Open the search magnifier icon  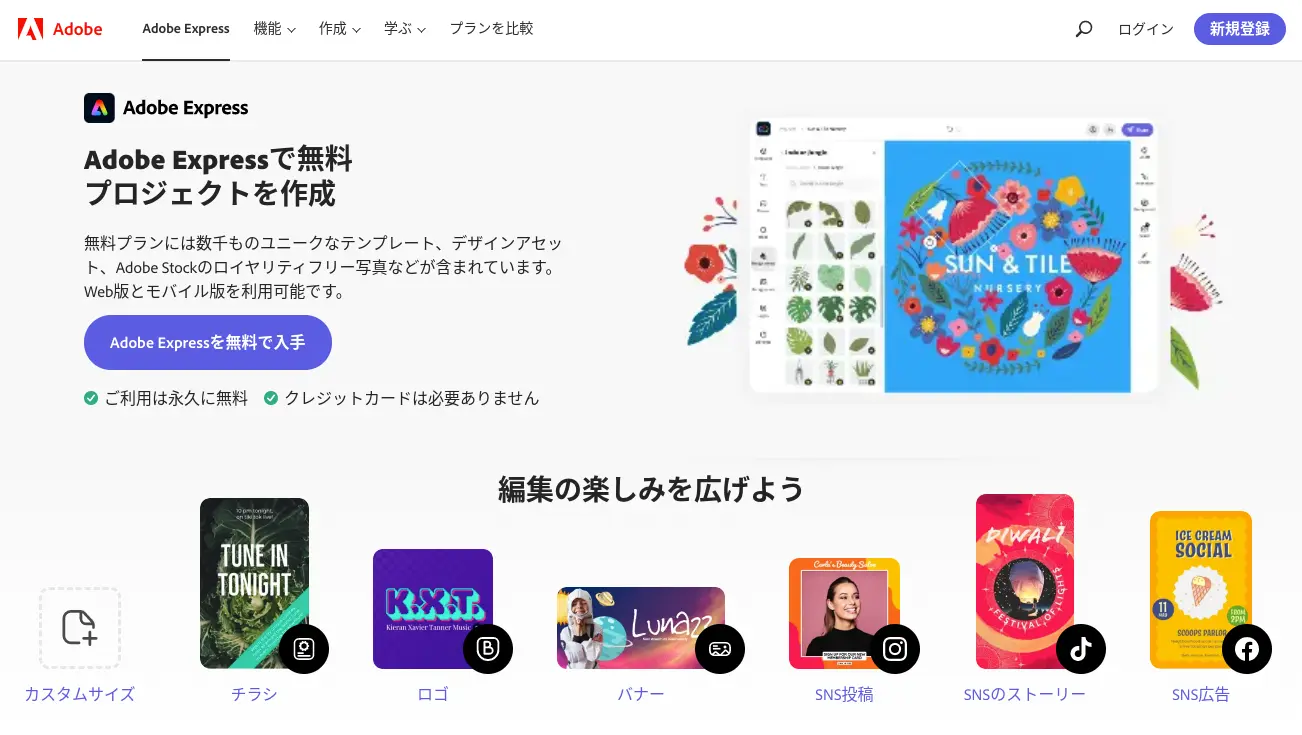[1083, 29]
